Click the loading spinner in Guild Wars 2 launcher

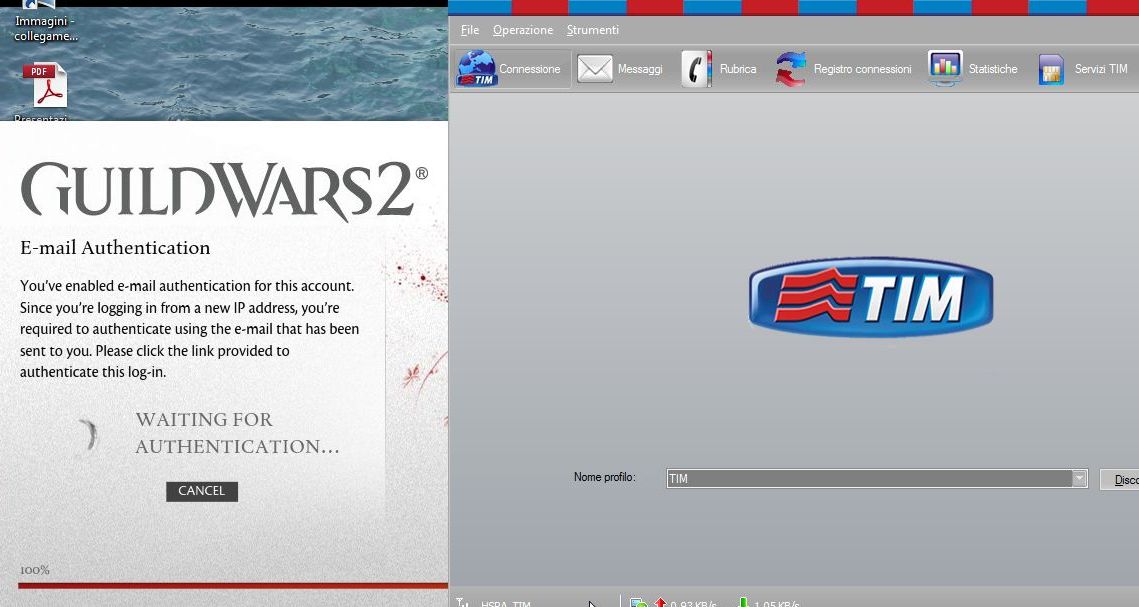(90, 435)
